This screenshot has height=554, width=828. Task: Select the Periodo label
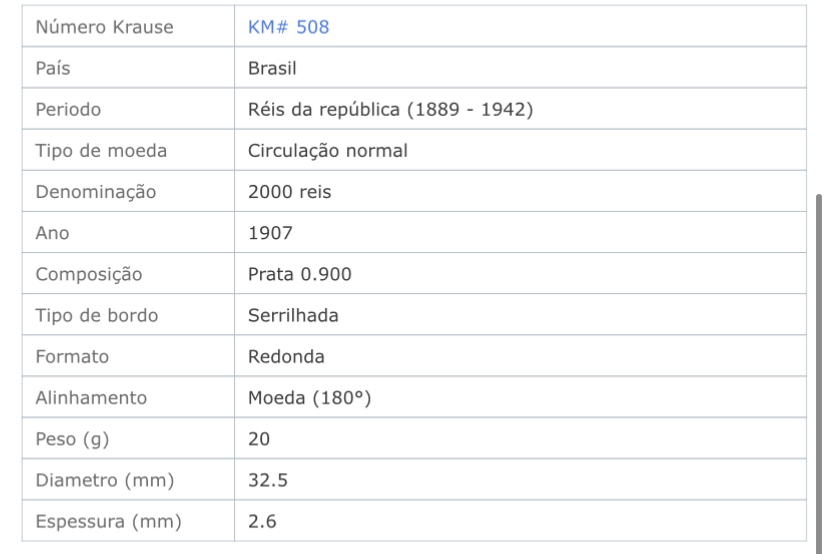[x=68, y=109]
